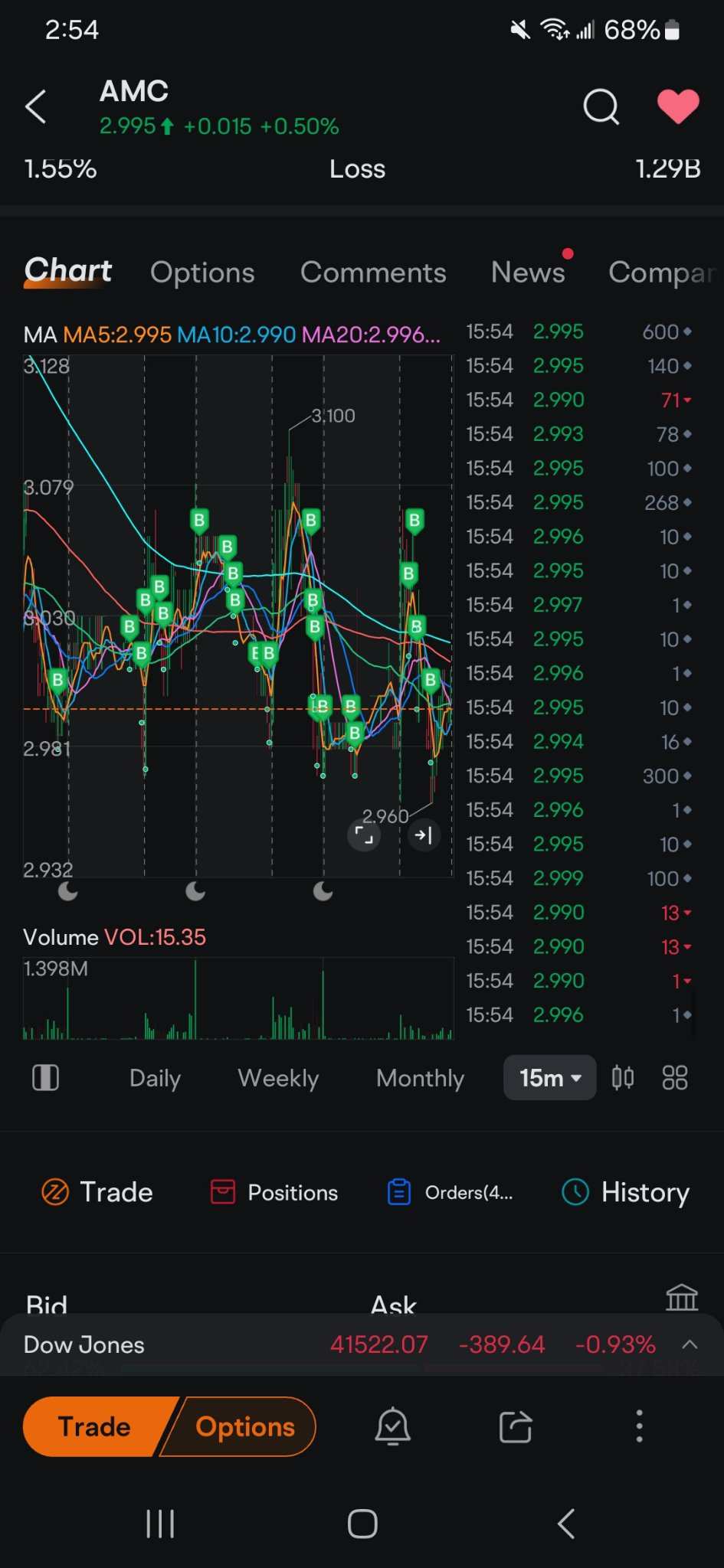This screenshot has height=1568, width=724.
Task: Select Monthly chart interval
Action: tap(420, 1078)
